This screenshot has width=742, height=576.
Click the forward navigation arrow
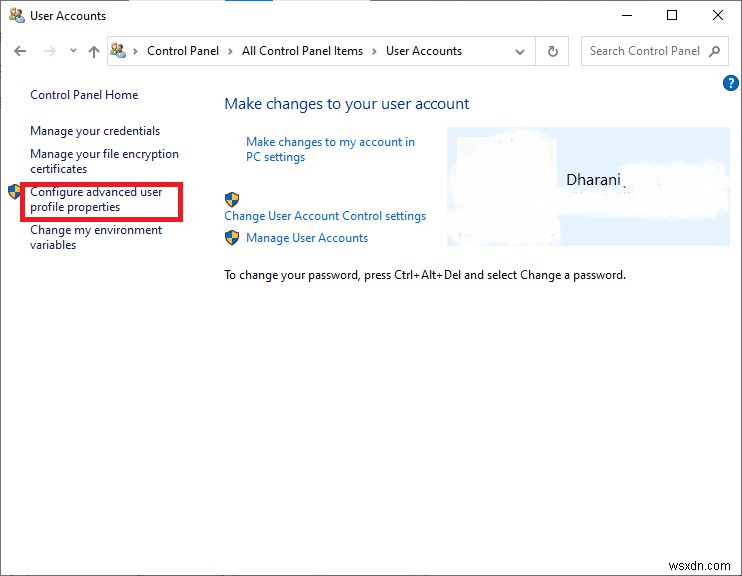(x=49, y=51)
